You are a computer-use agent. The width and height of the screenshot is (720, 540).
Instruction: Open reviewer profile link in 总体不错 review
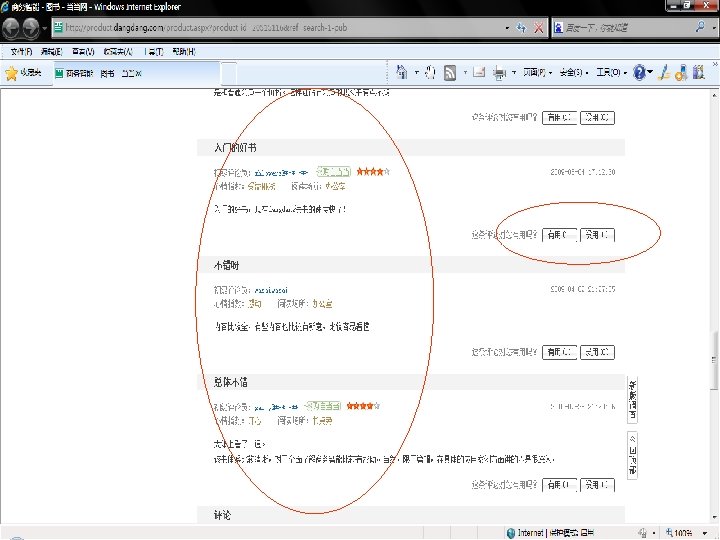coord(276,407)
